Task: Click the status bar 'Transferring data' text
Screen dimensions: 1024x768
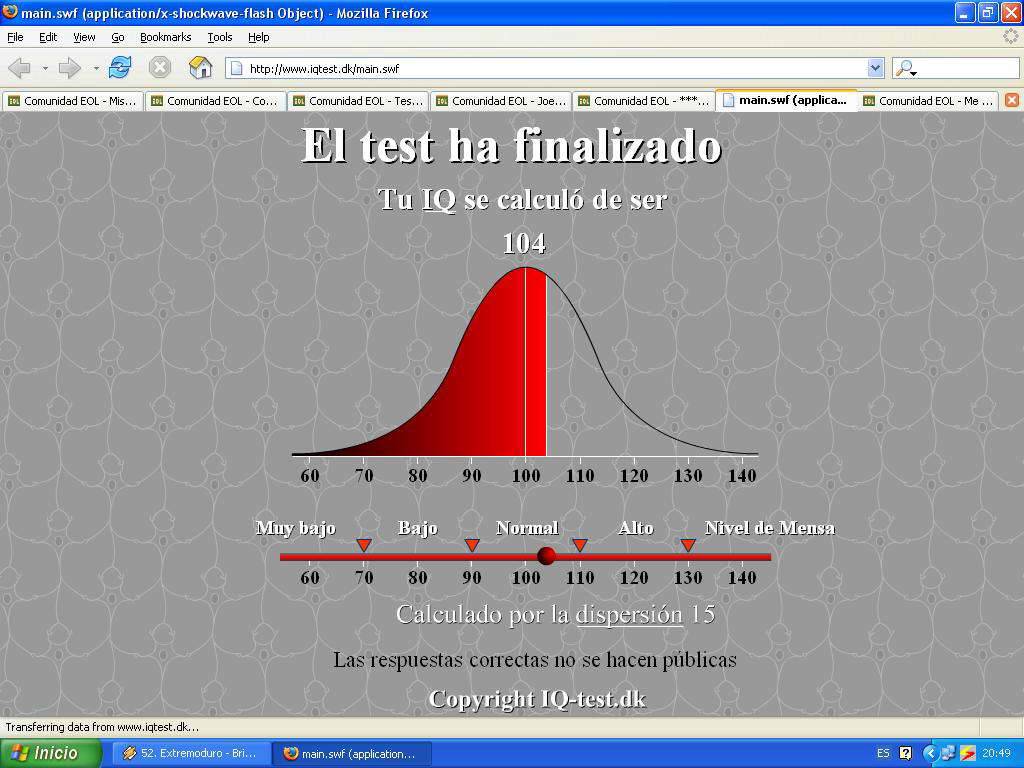Action: click(x=102, y=727)
